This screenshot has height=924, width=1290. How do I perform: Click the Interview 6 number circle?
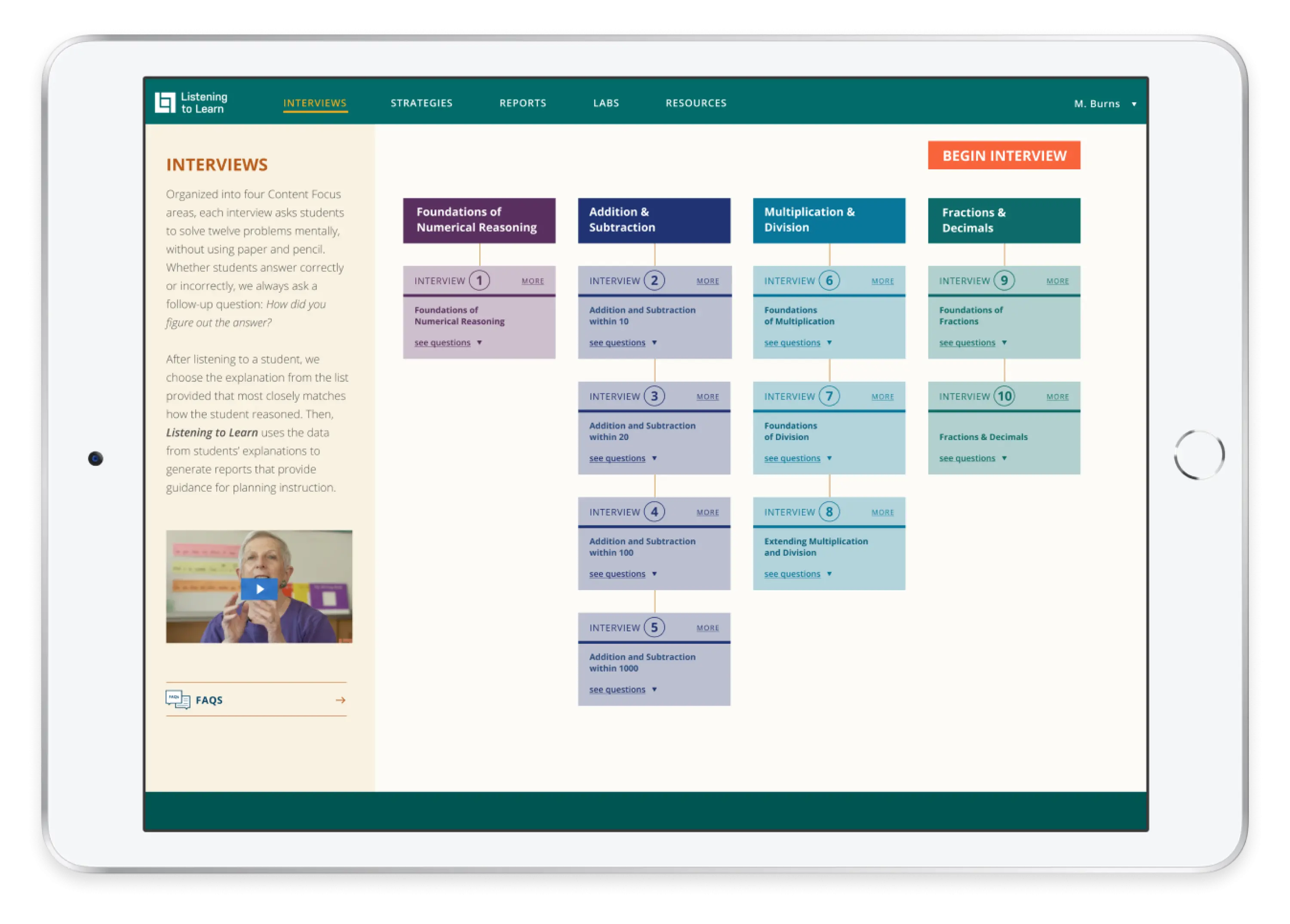[829, 280]
